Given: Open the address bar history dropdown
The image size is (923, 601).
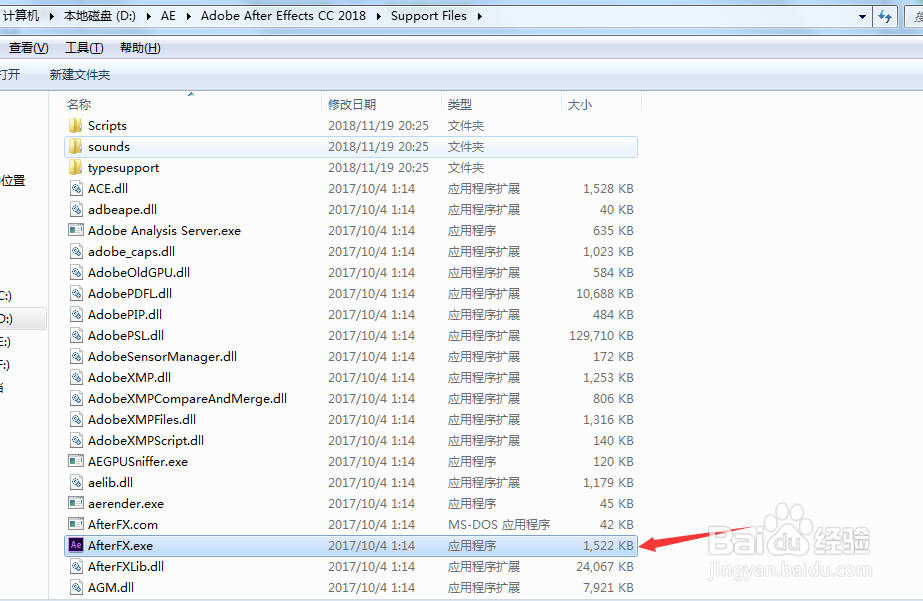Looking at the screenshot, I should coord(862,16).
